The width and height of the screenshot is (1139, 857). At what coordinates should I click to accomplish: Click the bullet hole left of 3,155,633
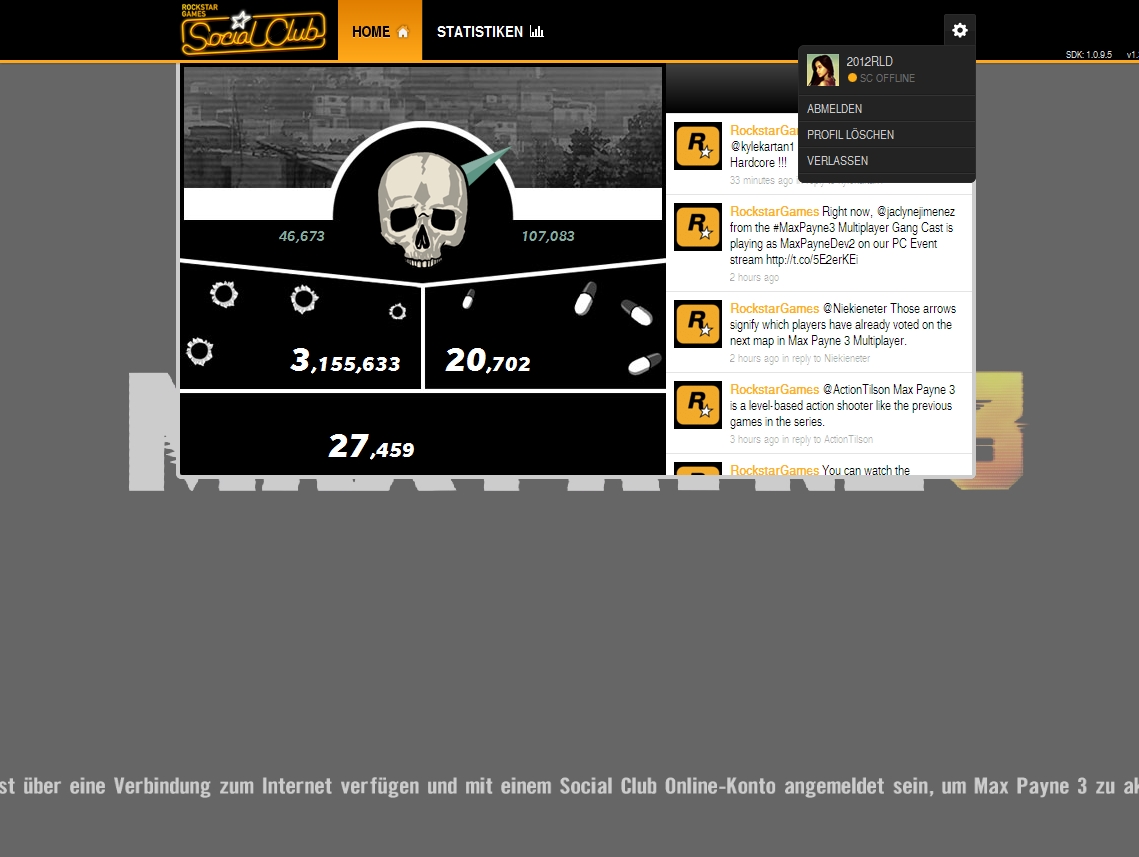coord(200,352)
